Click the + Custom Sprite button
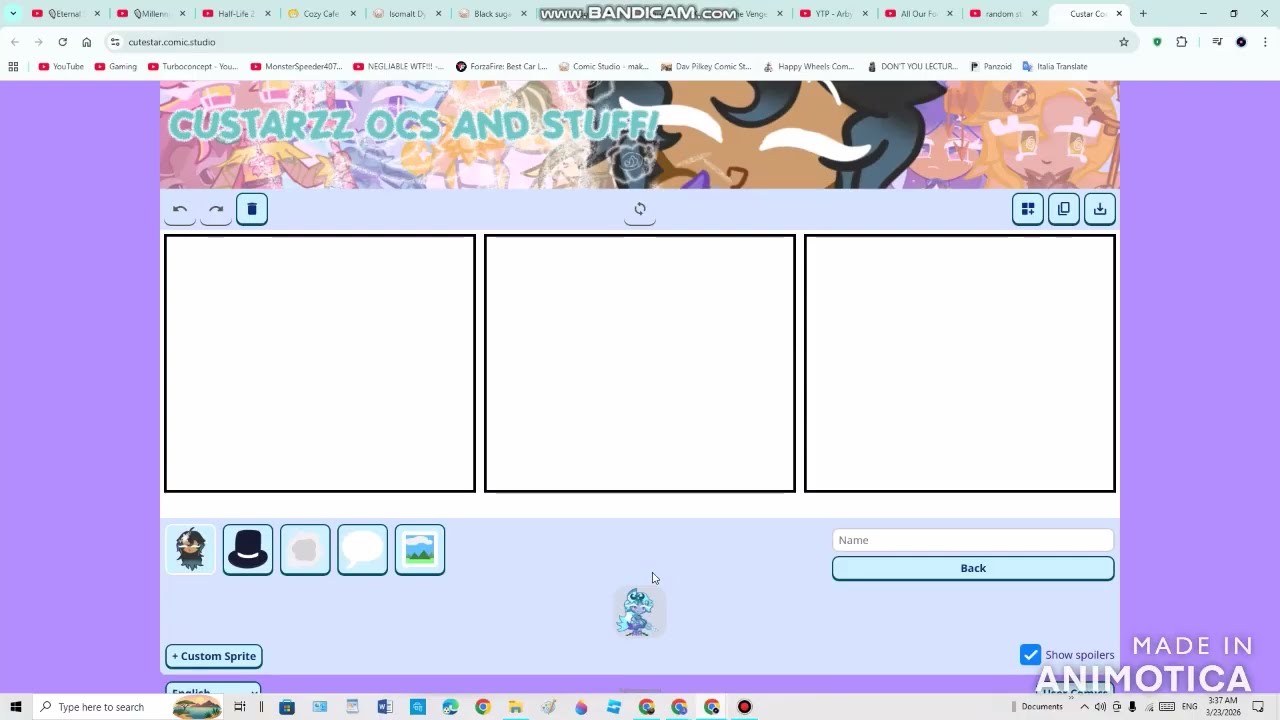 pyautogui.click(x=214, y=656)
